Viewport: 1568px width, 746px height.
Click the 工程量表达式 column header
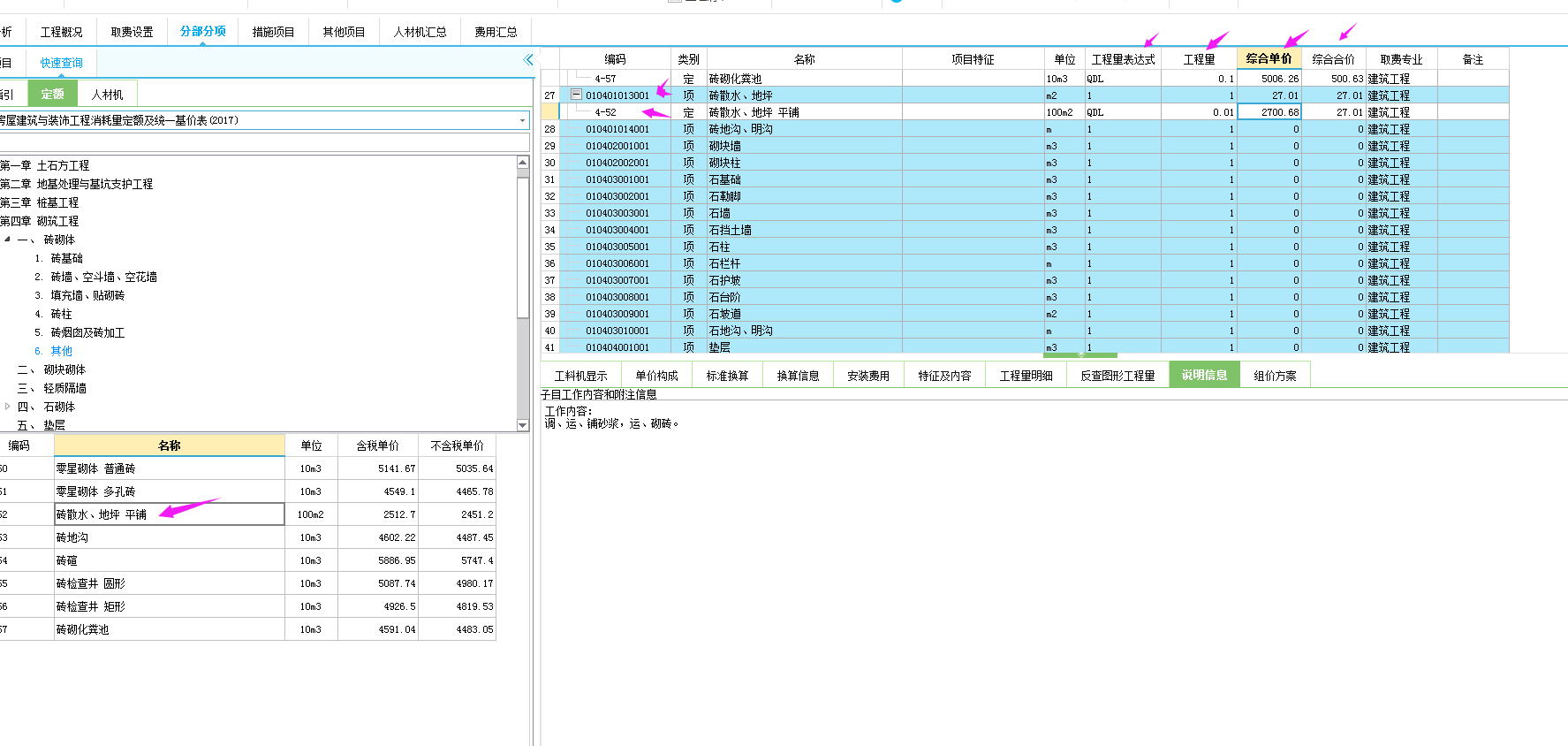(x=1123, y=59)
